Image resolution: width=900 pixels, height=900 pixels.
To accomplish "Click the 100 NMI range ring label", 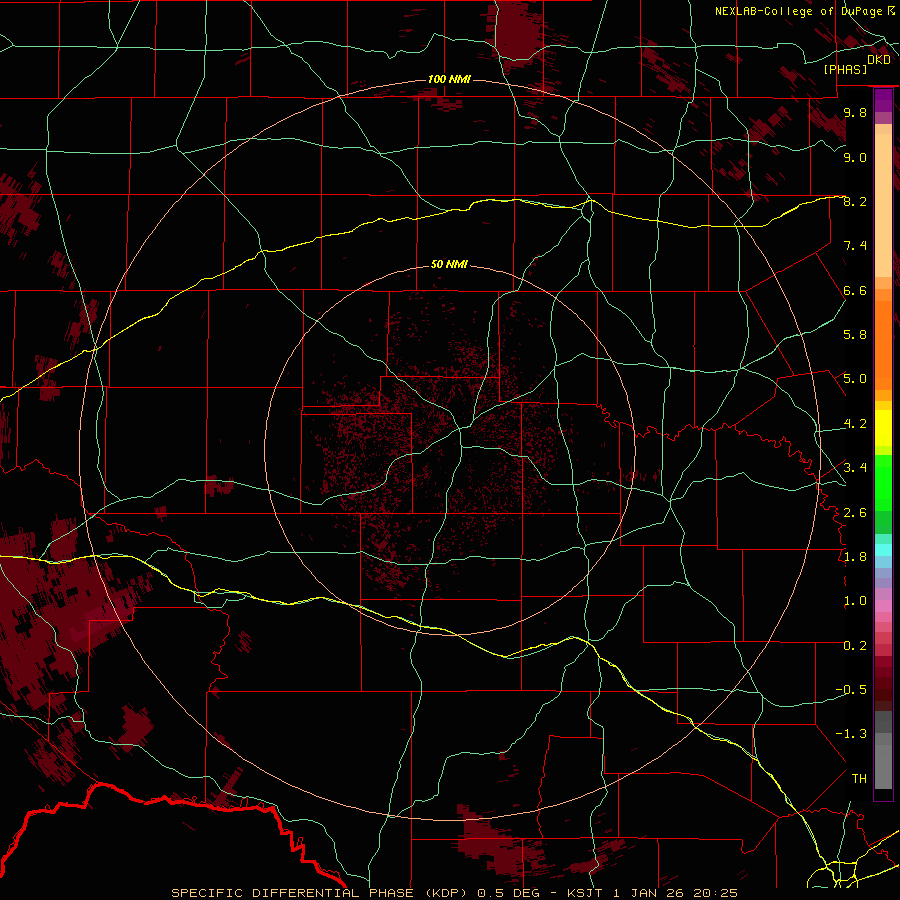I will 449,79.
